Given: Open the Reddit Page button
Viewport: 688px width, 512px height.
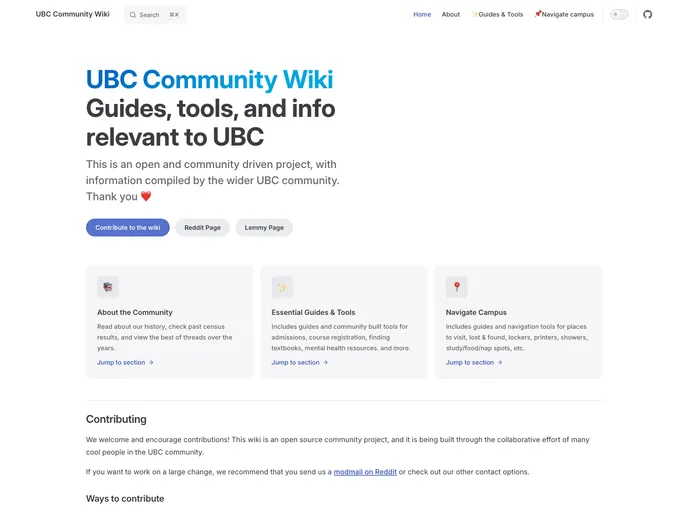Looking at the screenshot, I should [202, 228].
